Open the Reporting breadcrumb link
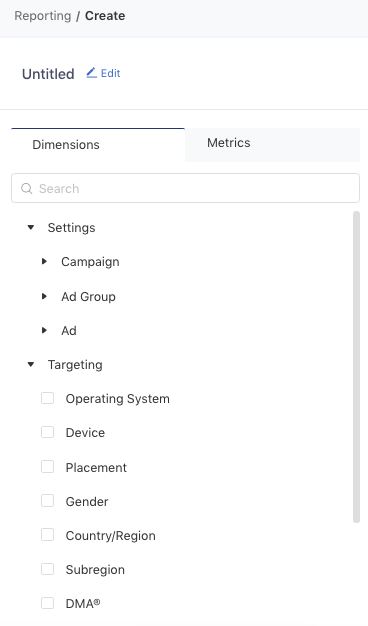This screenshot has width=368, height=626. pyautogui.click(x=43, y=16)
